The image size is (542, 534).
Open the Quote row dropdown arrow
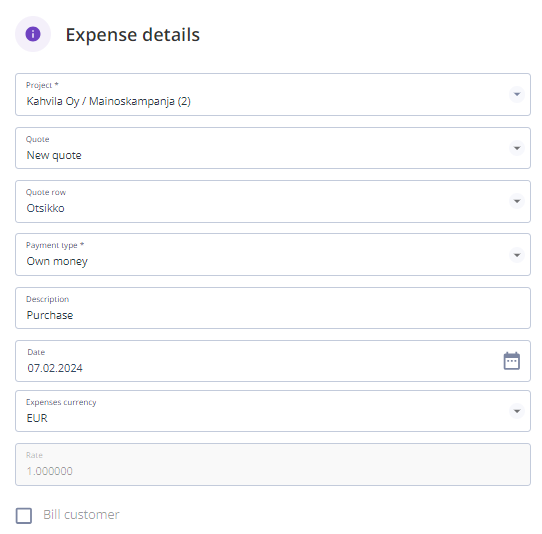point(517,201)
